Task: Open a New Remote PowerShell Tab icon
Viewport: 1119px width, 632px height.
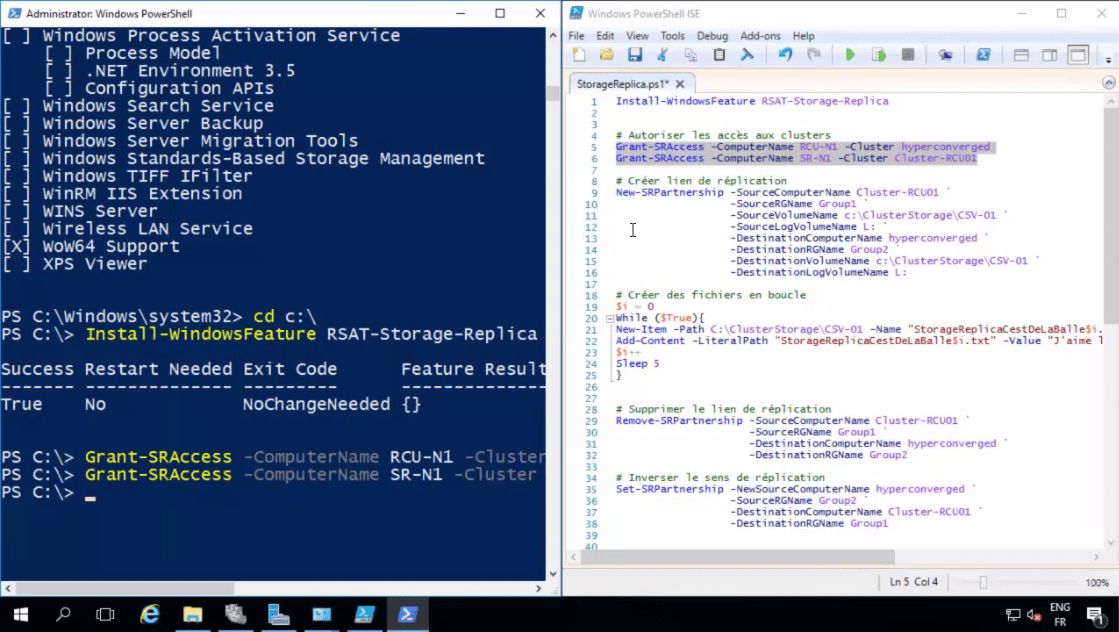Action: 946,55
